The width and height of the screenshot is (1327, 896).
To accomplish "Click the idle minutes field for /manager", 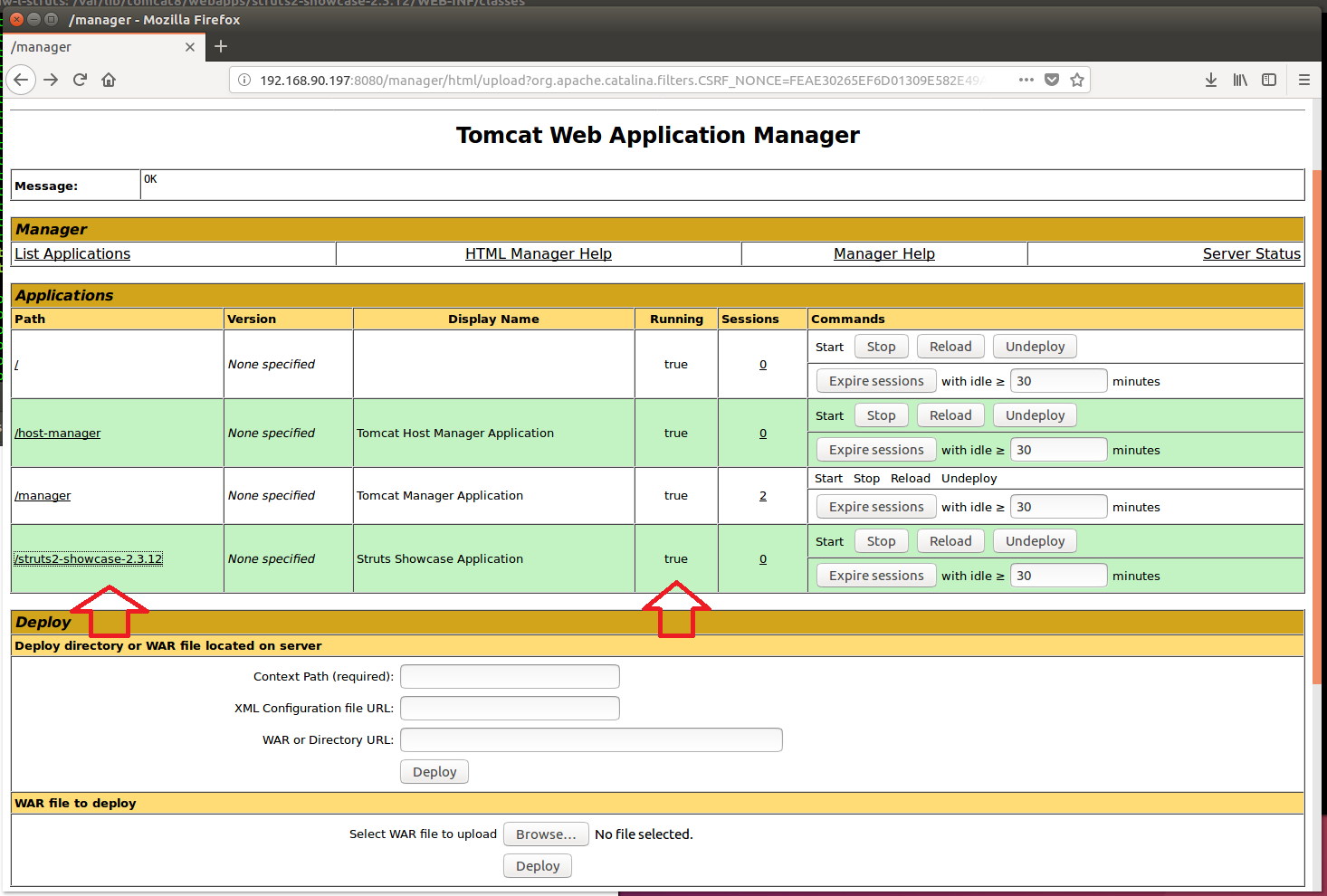I will tap(1059, 507).
